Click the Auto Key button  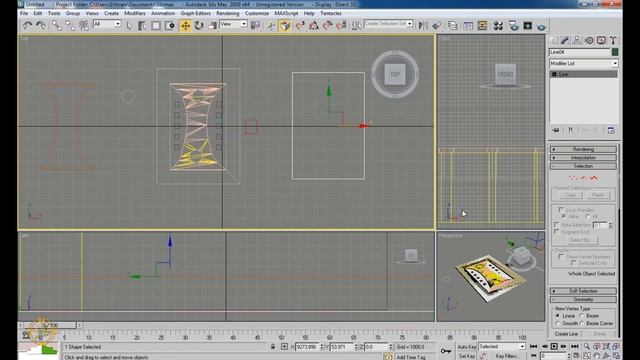tap(467, 347)
